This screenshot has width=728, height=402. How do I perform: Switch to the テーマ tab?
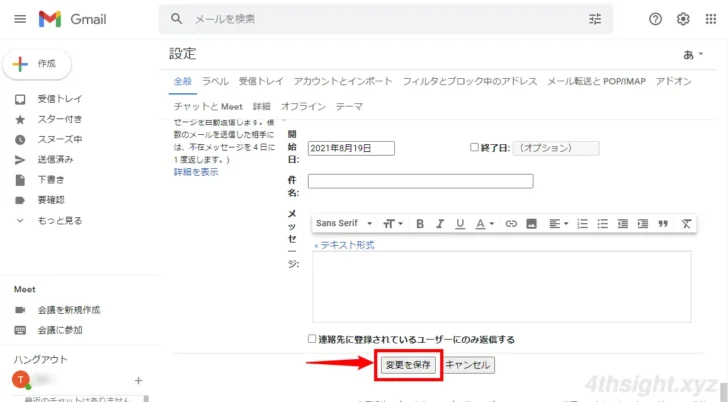[x=349, y=107]
